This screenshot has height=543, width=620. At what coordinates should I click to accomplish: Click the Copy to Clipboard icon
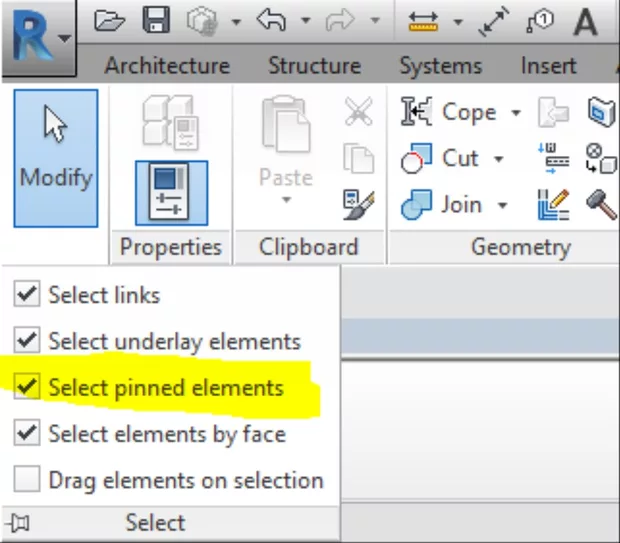click(x=359, y=158)
